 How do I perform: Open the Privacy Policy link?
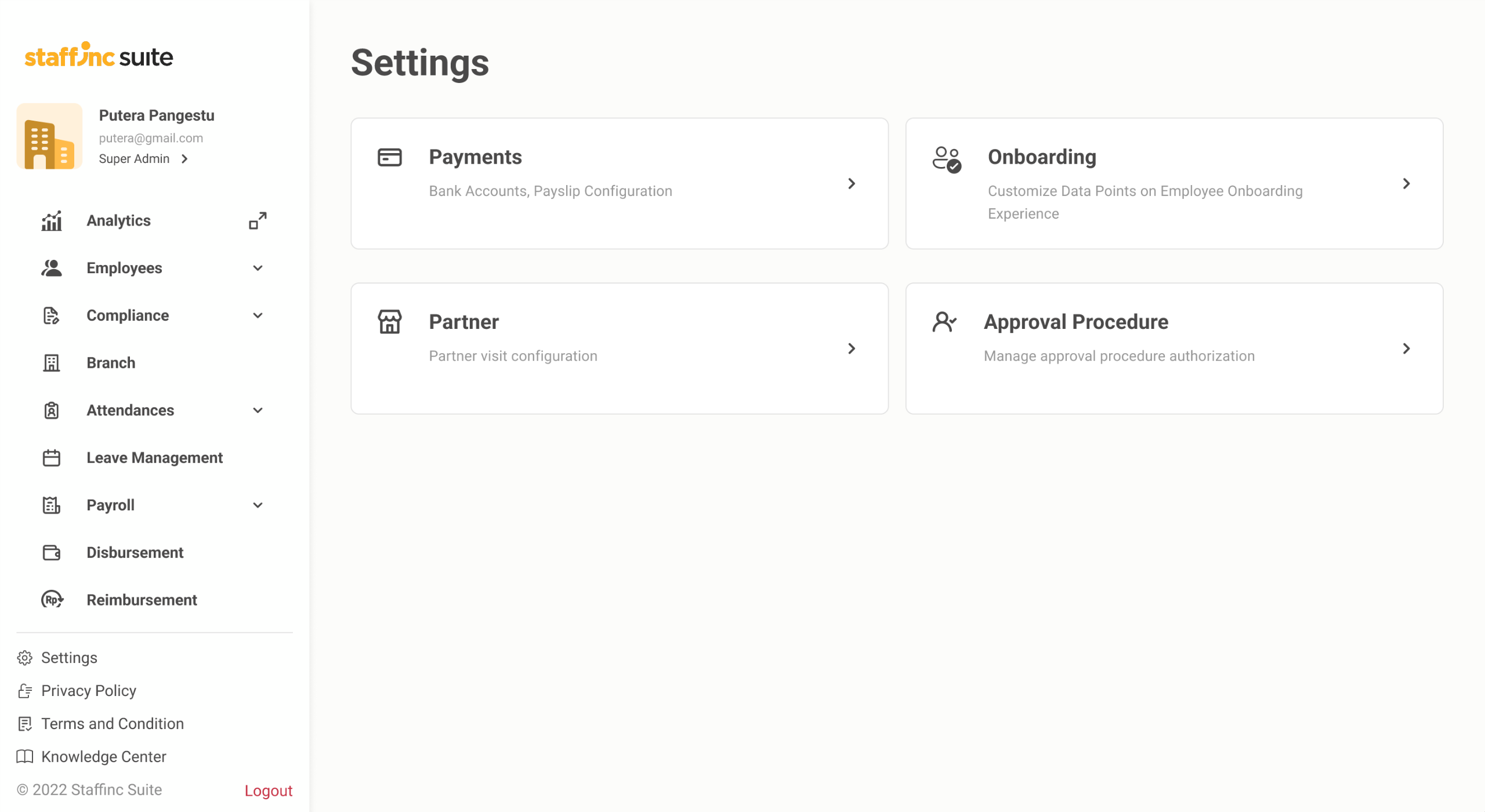pos(88,691)
